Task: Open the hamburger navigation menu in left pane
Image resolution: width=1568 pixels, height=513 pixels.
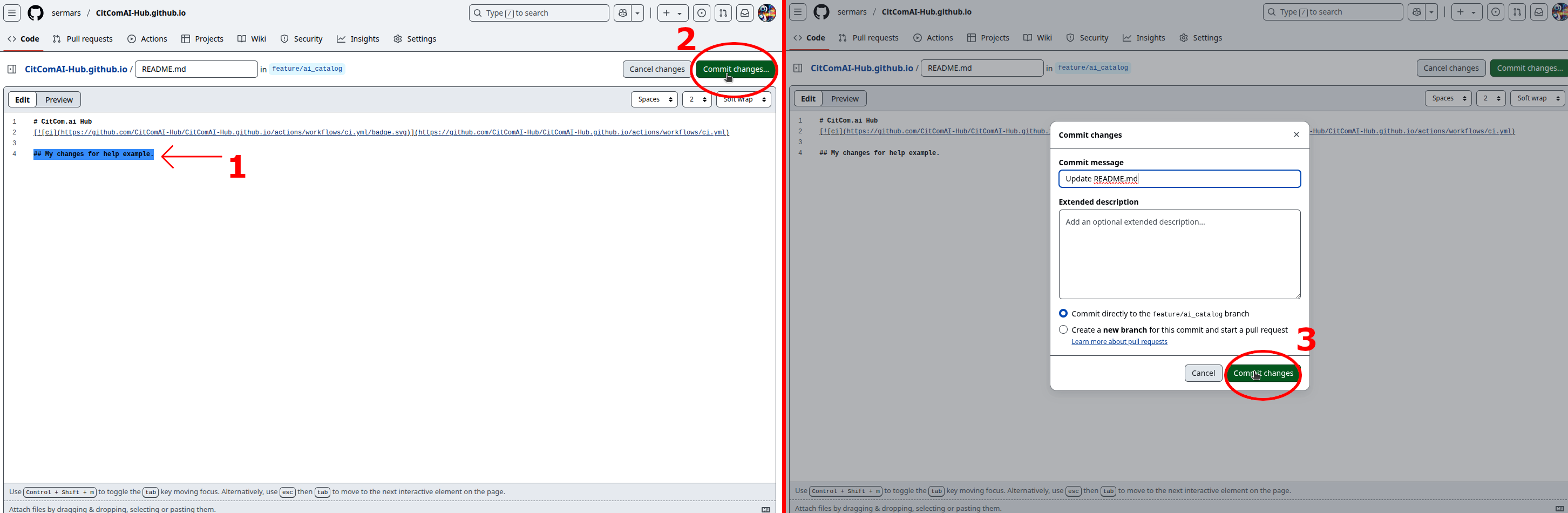Action: [x=12, y=13]
